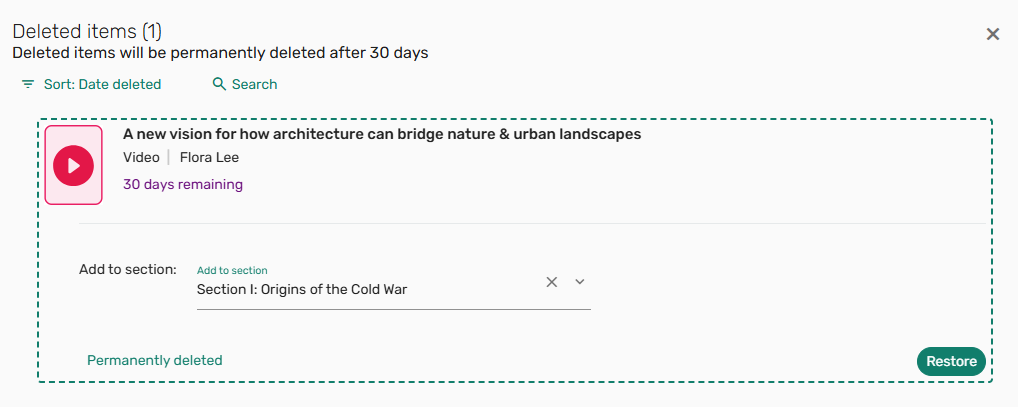Close the Deleted items dialog
Screen dimensions: 1018x407
[x=993, y=34]
